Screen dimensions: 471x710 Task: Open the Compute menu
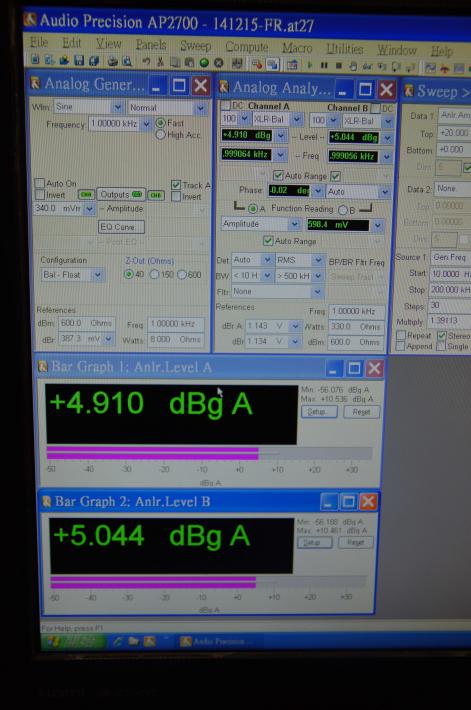[x=246, y=47]
